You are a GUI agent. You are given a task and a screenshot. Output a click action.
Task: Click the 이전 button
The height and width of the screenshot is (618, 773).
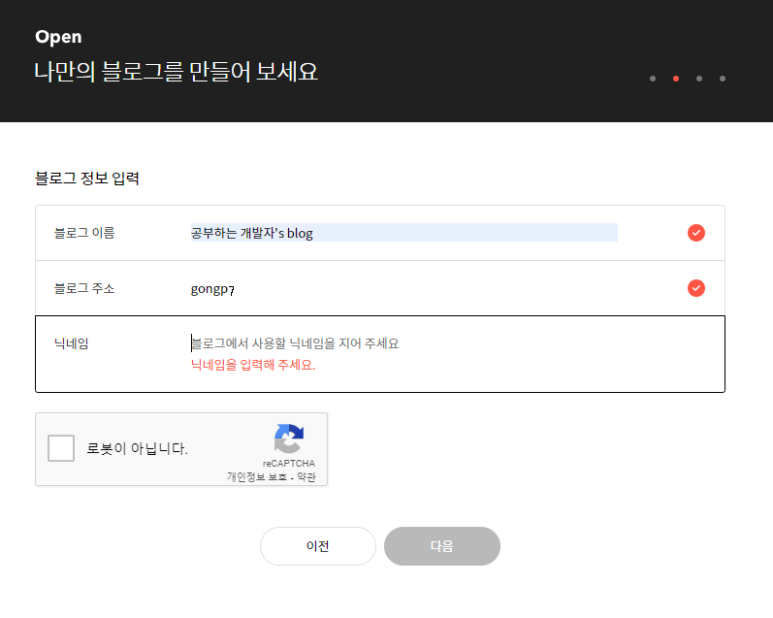318,546
